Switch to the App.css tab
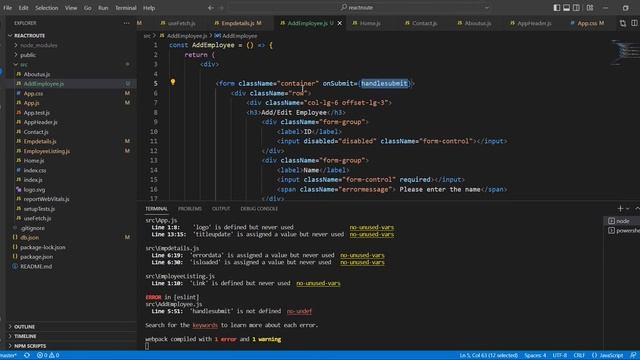640x360 pixels. click(x=587, y=23)
